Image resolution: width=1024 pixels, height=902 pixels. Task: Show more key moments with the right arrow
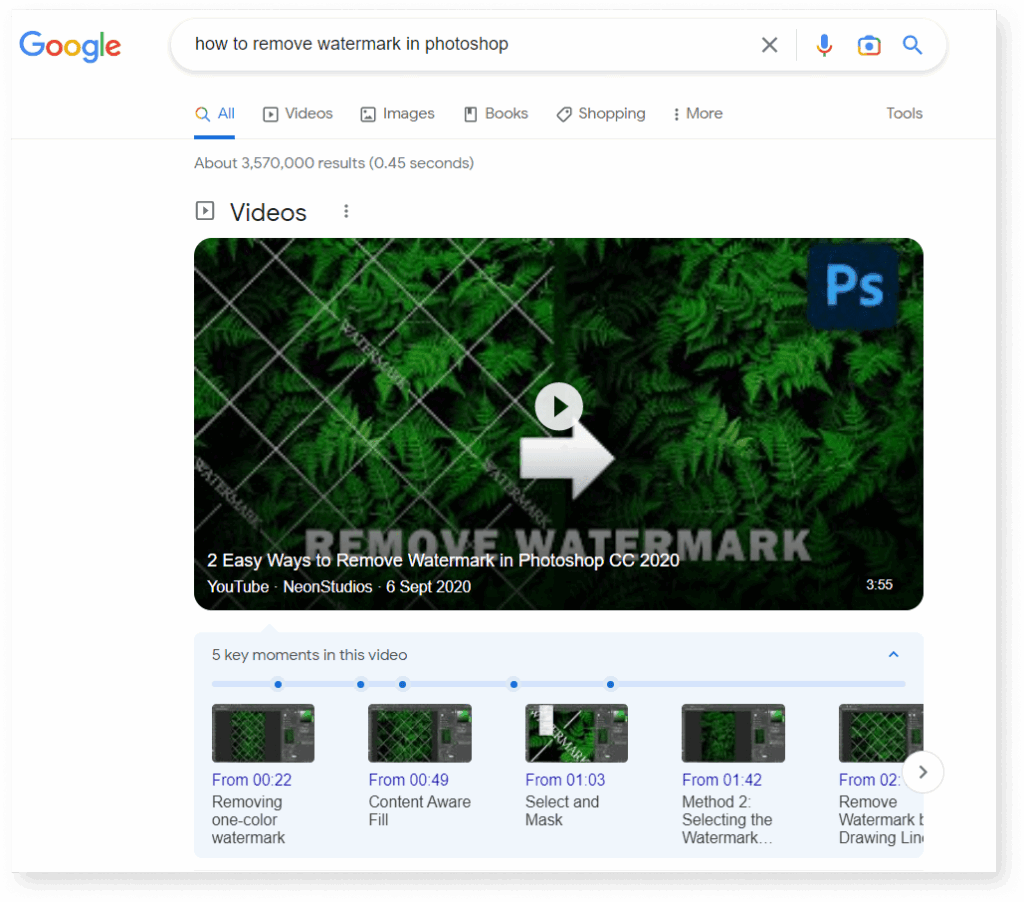click(922, 771)
